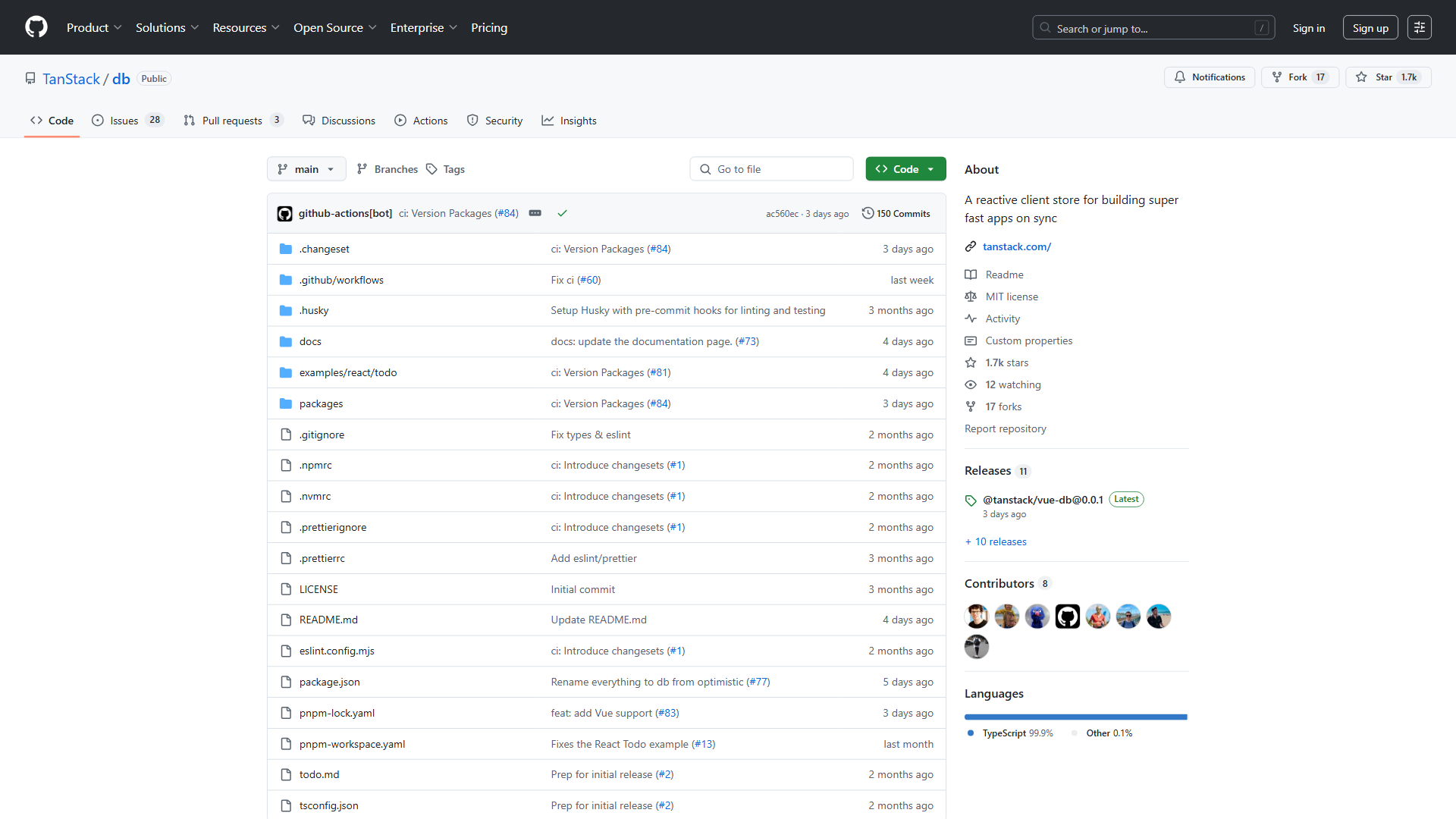The image size is (1456, 819).
Task: Click the green checkmark status icon
Action: click(x=562, y=213)
